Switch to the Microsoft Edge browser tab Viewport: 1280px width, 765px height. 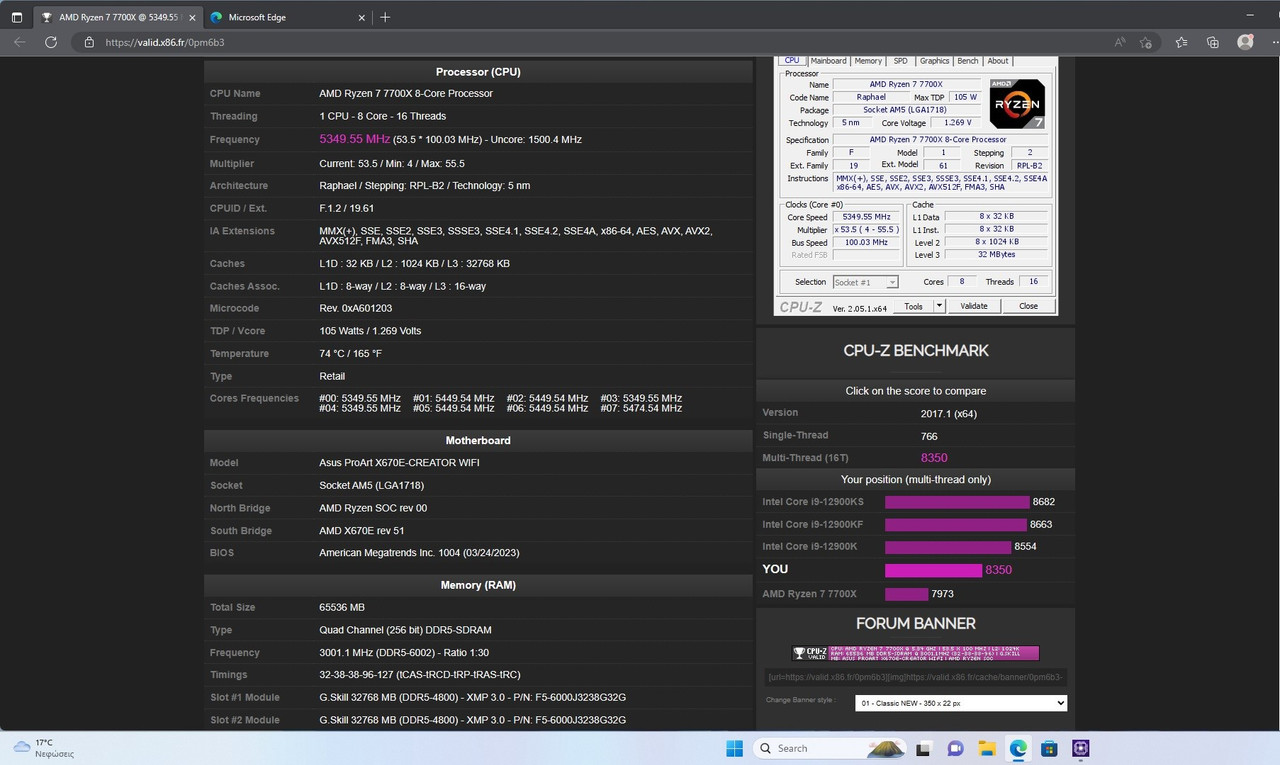(x=285, y=17)
